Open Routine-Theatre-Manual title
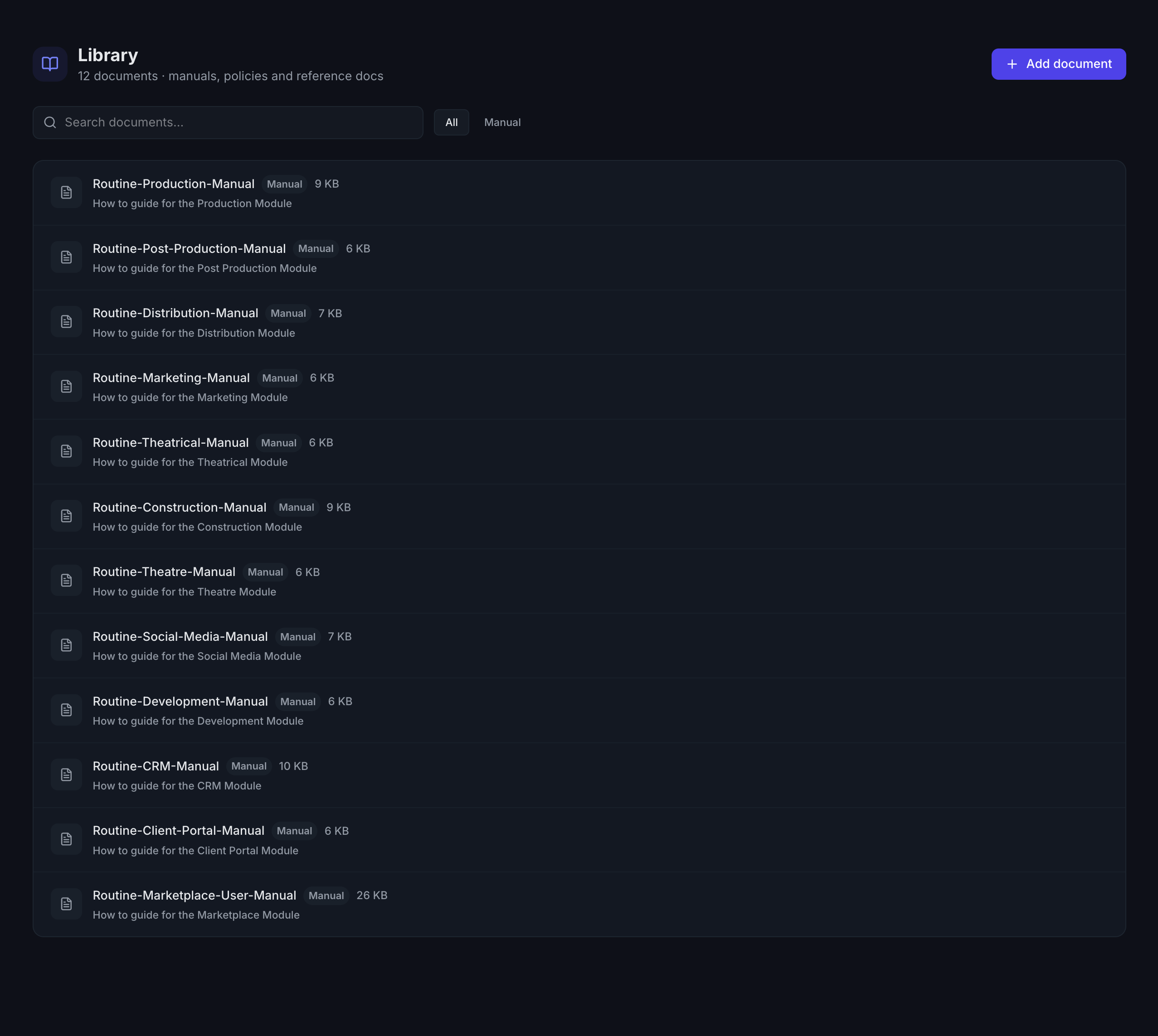 coord(164,572)
